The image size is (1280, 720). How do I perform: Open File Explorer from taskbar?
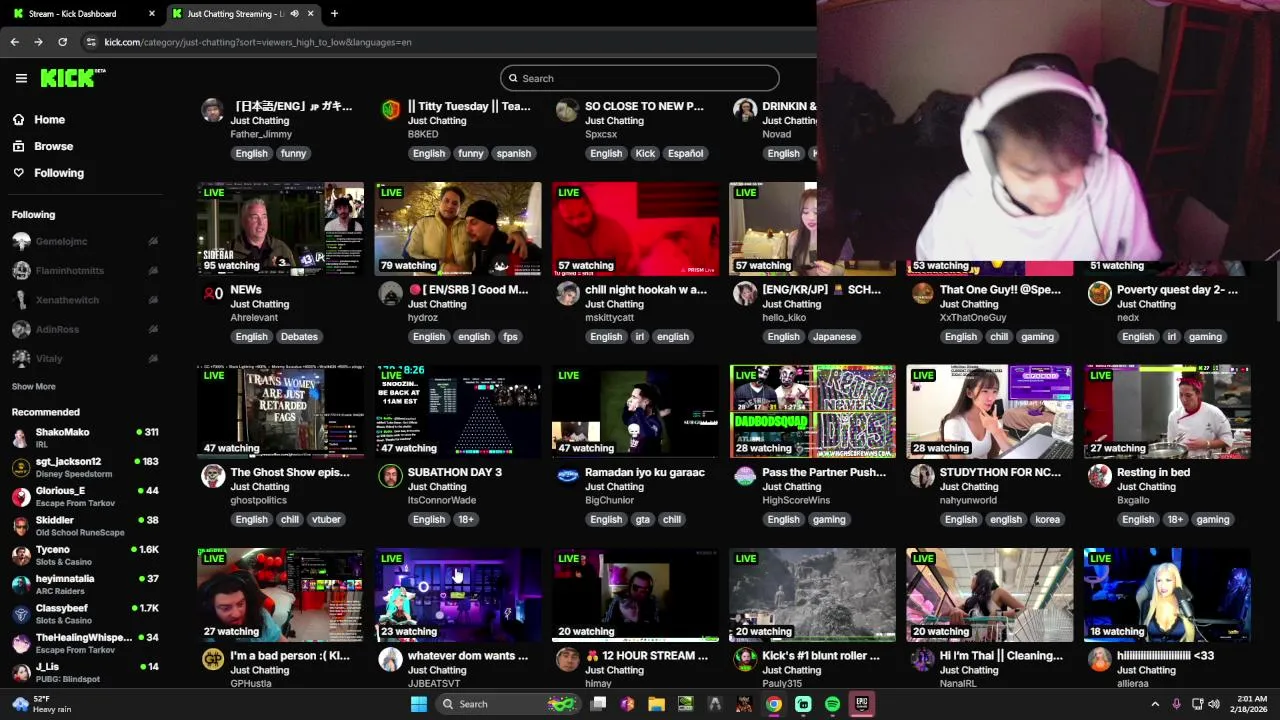tap(656, 704)
